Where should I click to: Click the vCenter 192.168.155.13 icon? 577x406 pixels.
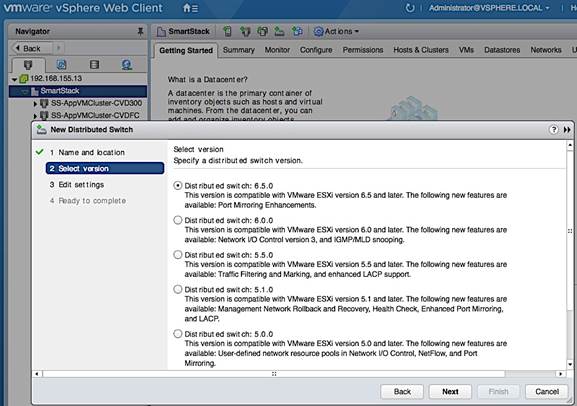click(x=24, y=78)
